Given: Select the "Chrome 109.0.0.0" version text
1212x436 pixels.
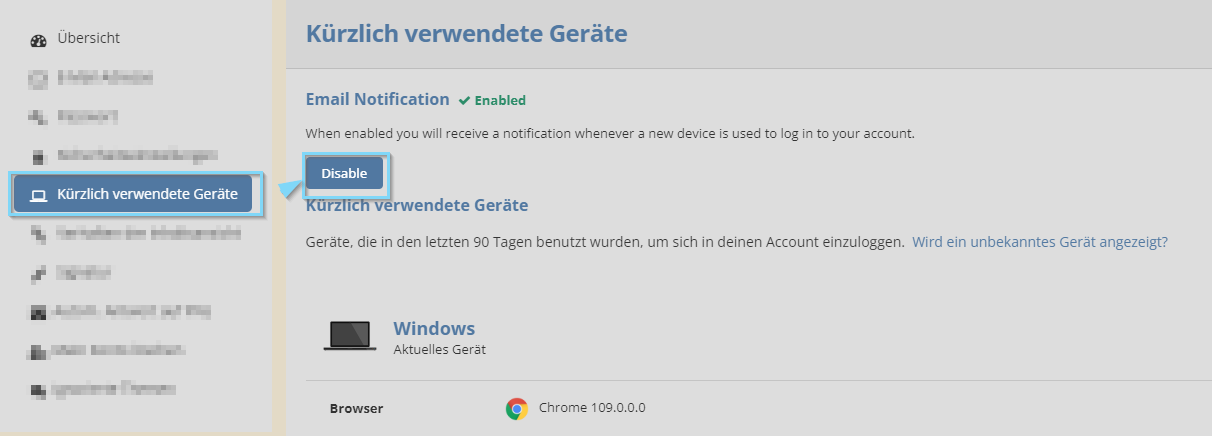Looking at the screenshot, I should tap(592, 408).
